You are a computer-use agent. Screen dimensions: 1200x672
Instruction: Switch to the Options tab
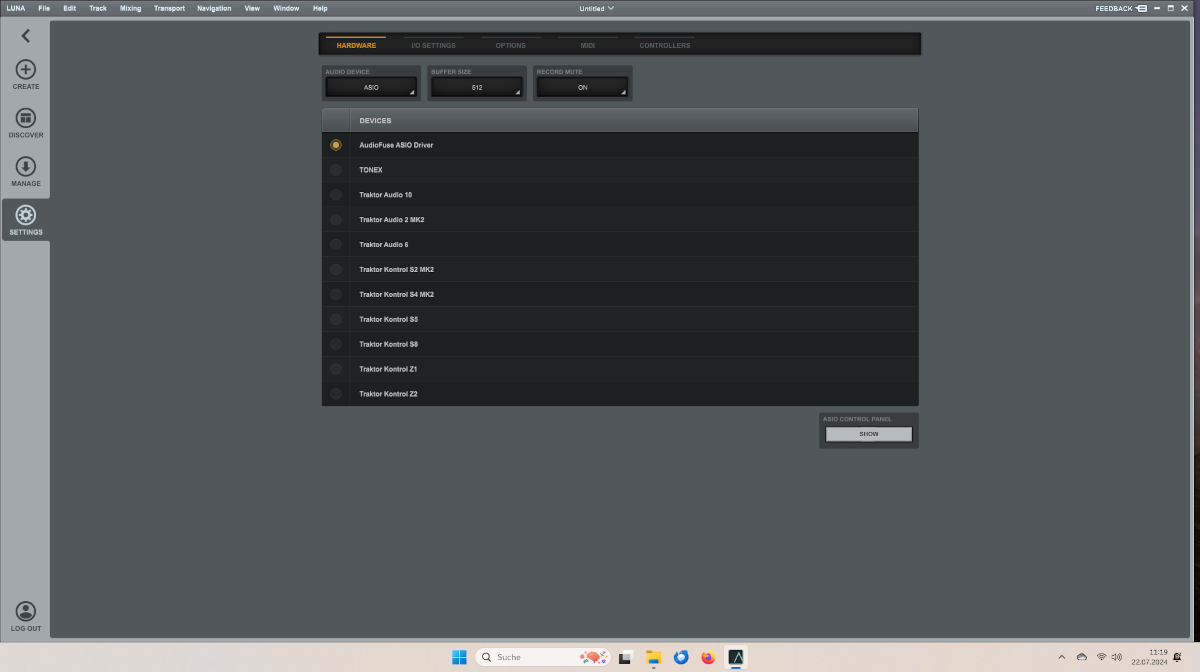click(510, 45)
